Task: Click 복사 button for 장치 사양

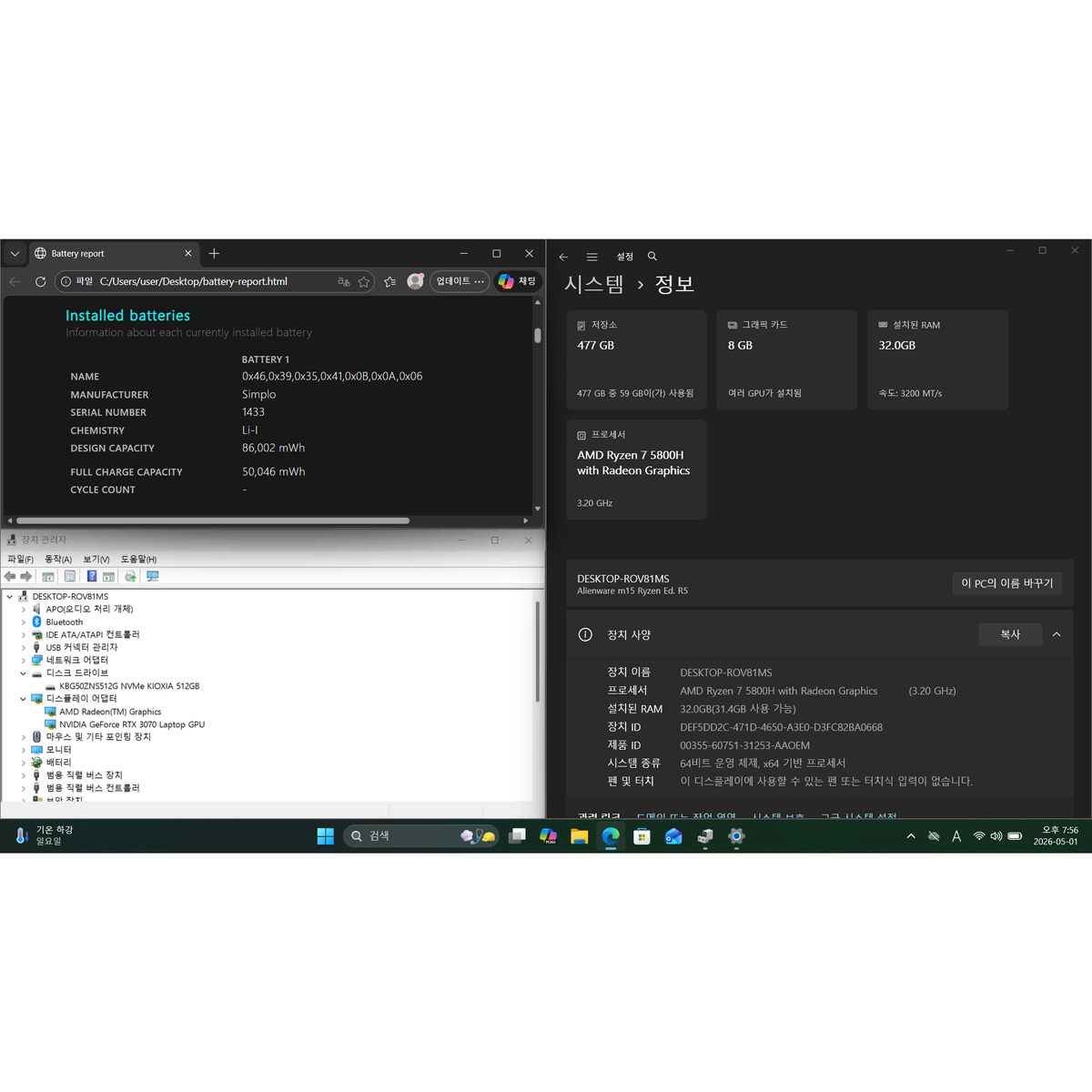Action: click(x=1010, y=634)
